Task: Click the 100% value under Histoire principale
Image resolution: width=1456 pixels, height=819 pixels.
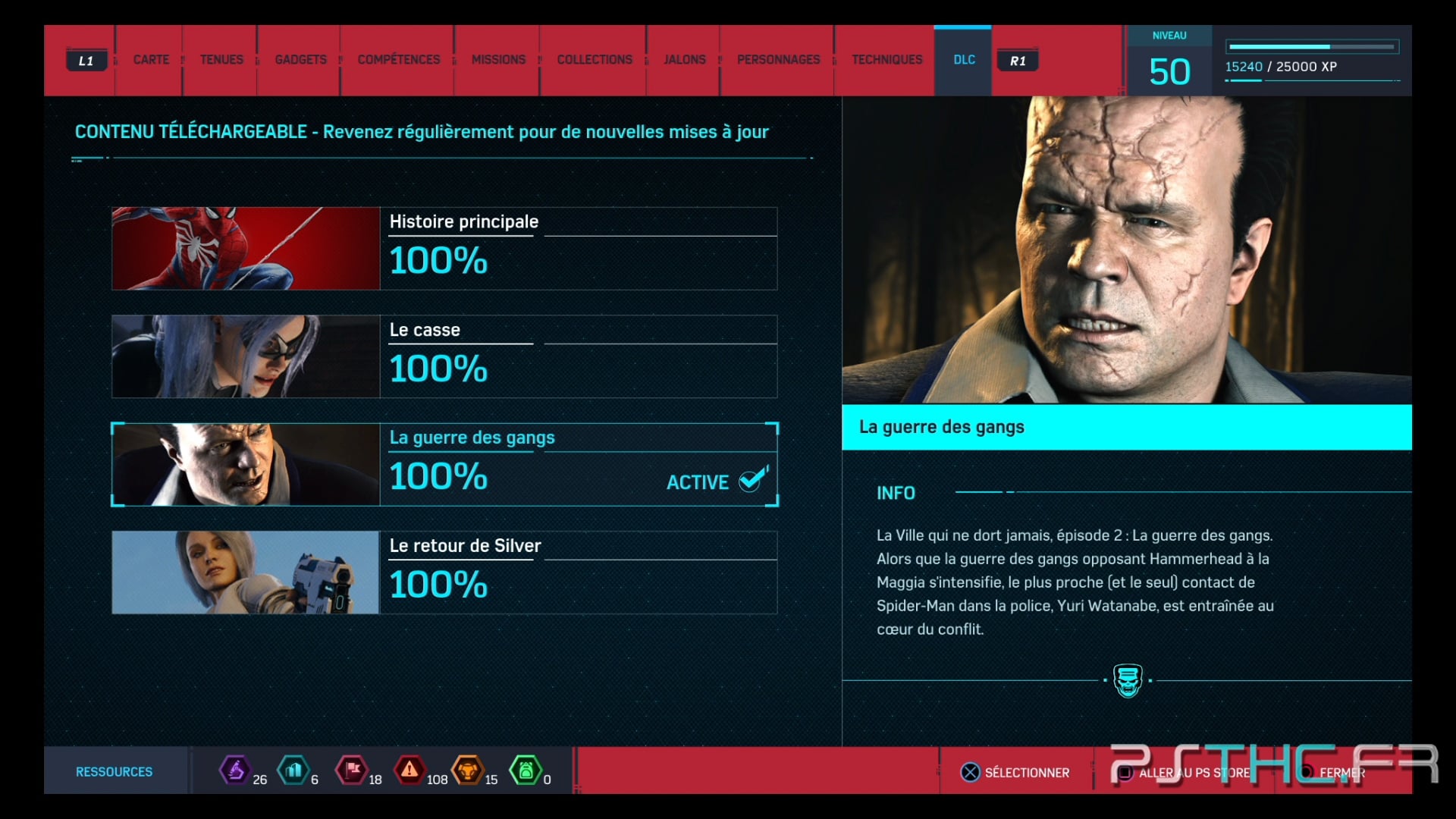Action: point(438,261)
